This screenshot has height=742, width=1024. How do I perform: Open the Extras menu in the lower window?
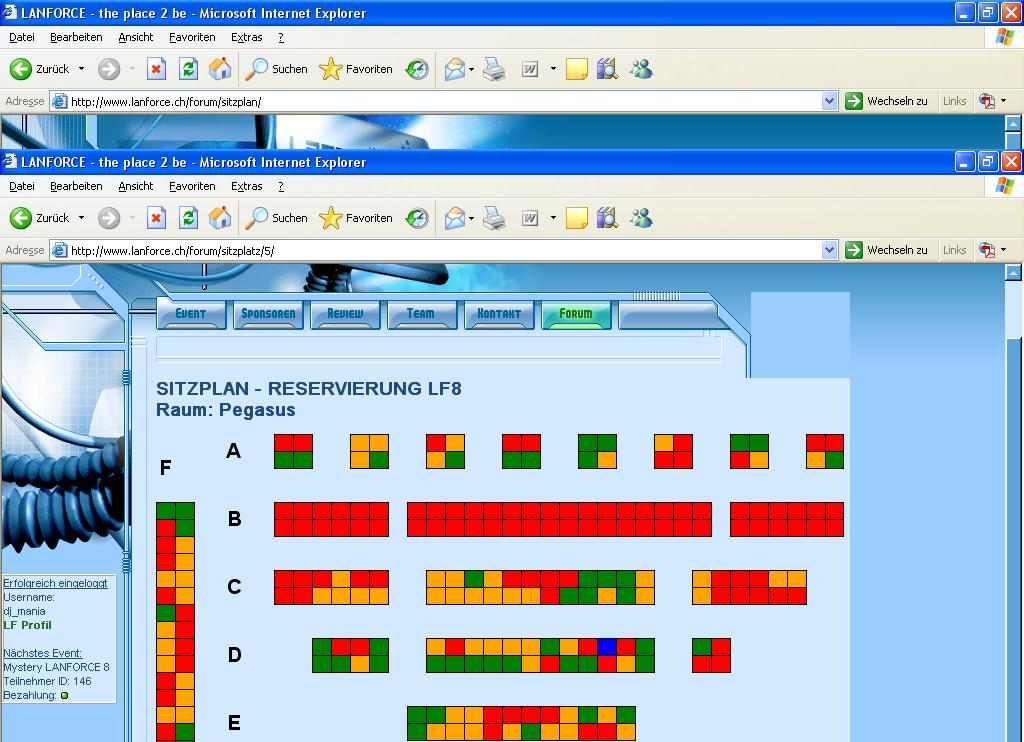[x=246, y=186]
